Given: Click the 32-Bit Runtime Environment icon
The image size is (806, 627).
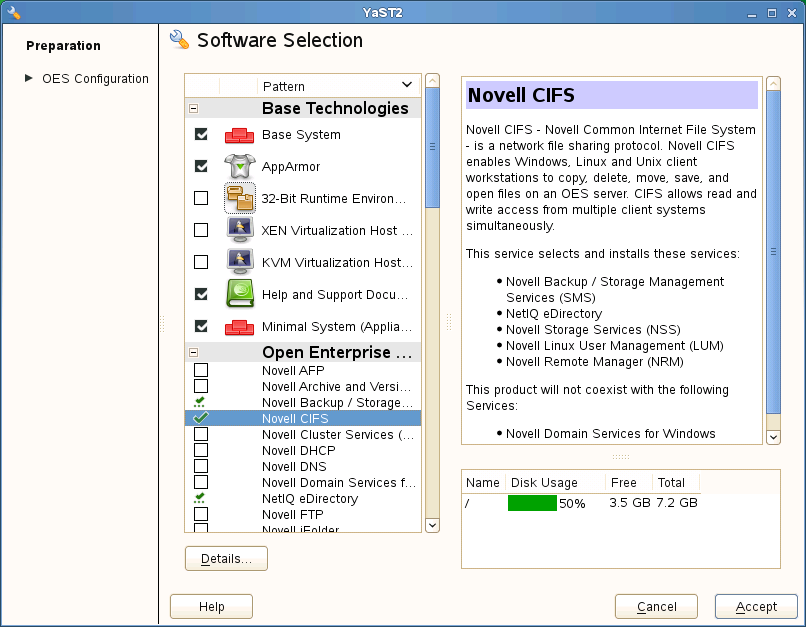Looking at the screenshot, I should tap(240, 199).
